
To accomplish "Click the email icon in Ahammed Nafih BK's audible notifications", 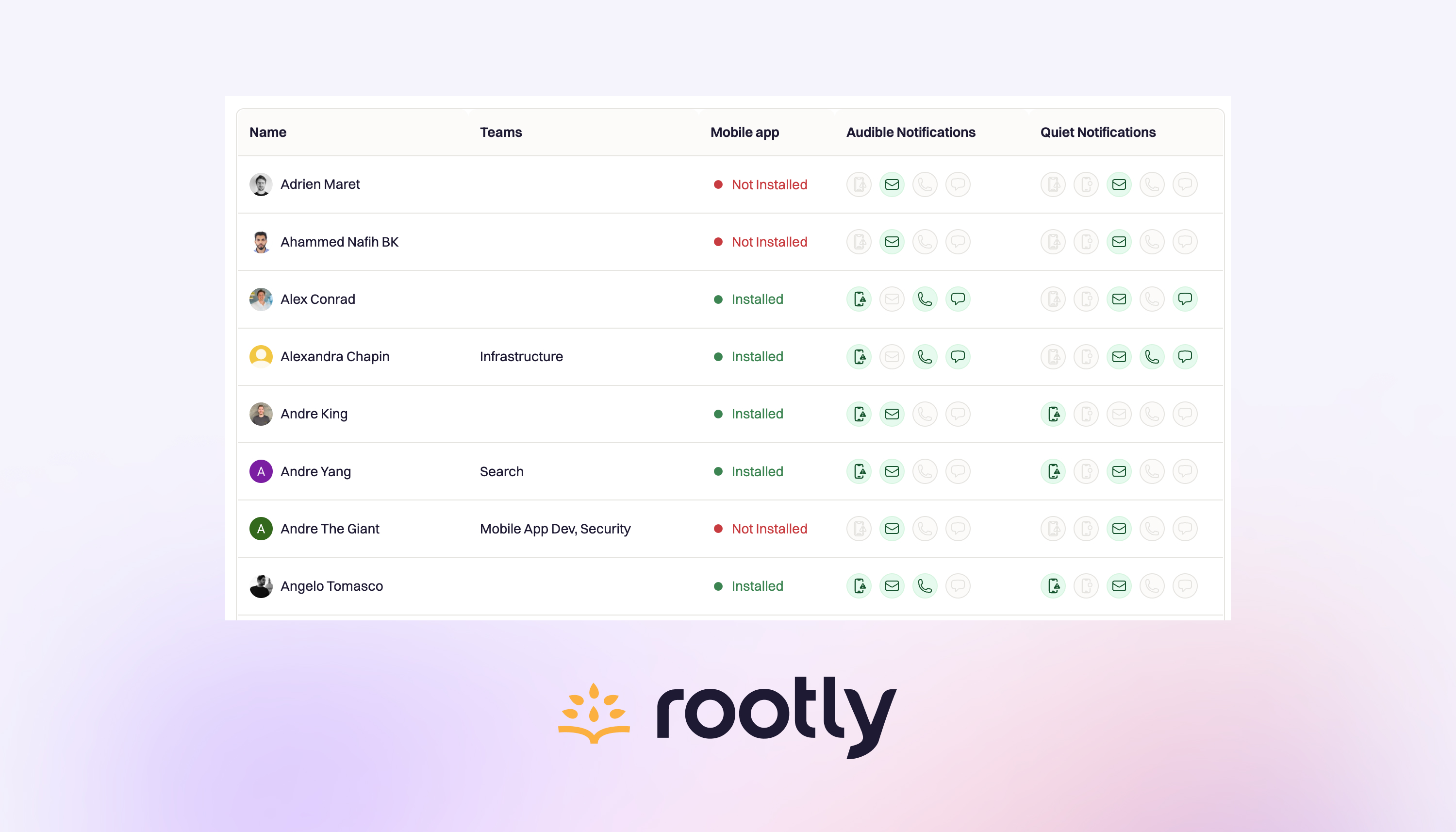I will 892,241.
